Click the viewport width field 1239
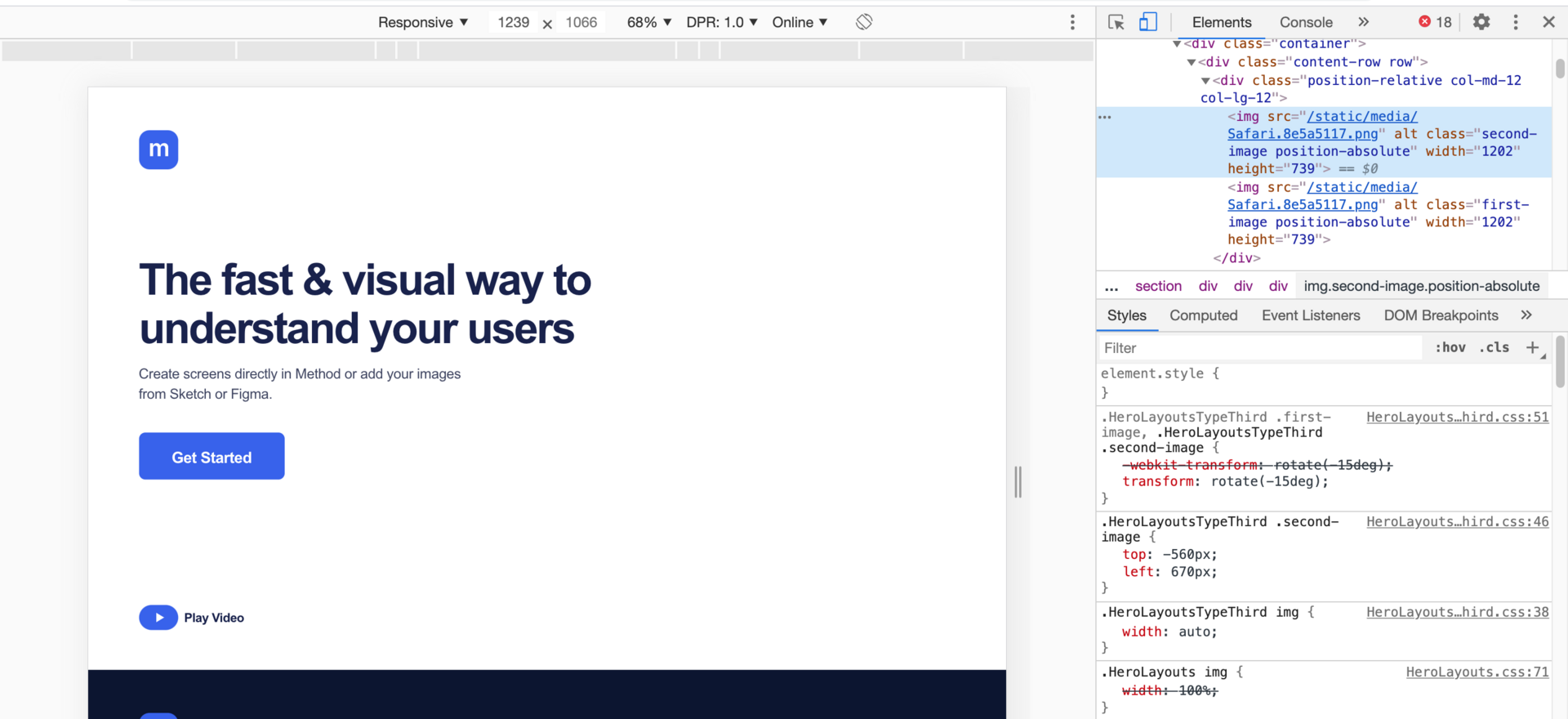 (514, 22)
